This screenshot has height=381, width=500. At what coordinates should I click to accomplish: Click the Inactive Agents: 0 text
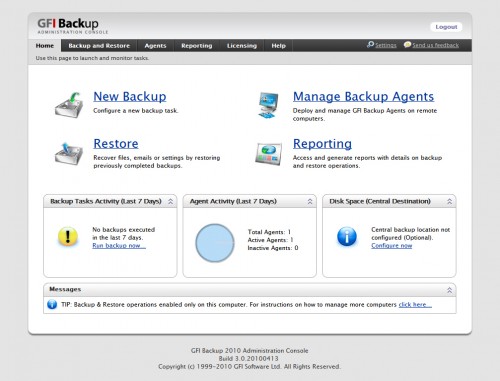[273, 248]
